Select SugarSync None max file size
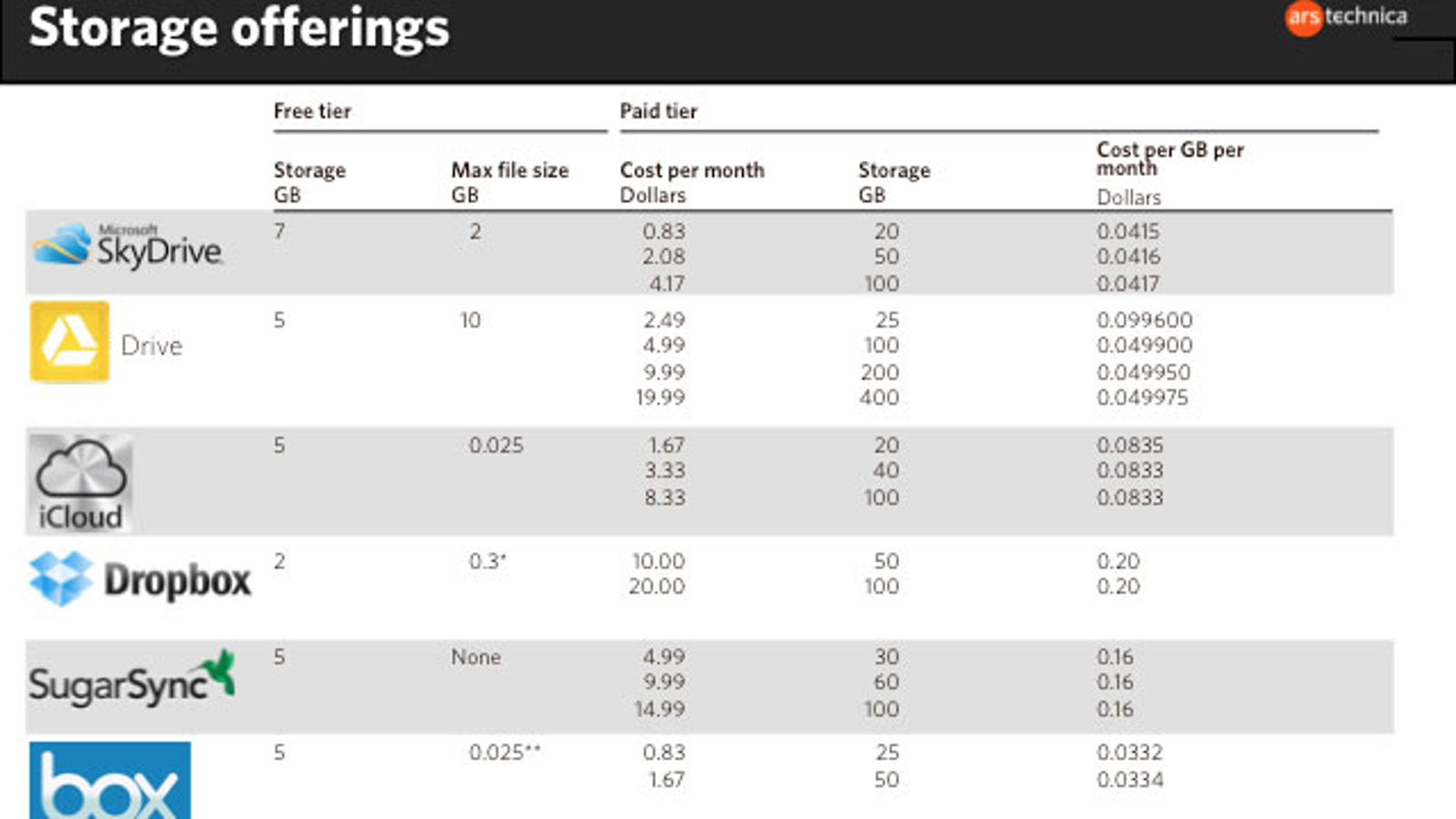Image resolution: width=1456 pixels, height=819 pixels. (476, 657)
